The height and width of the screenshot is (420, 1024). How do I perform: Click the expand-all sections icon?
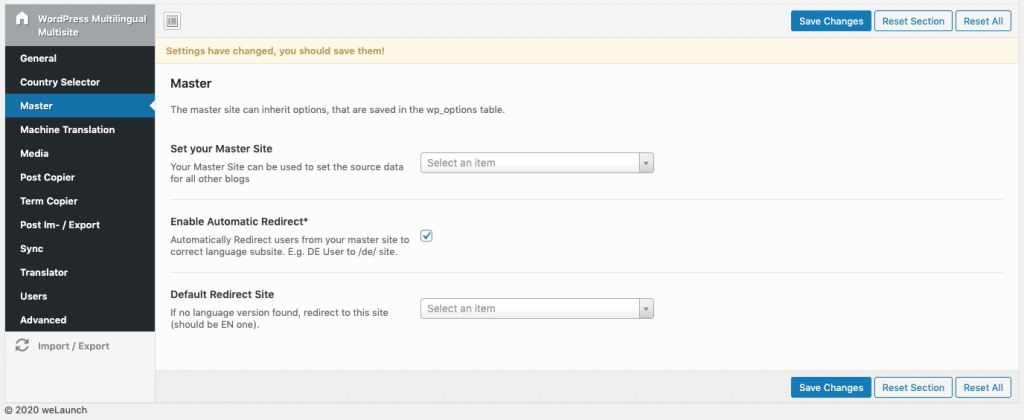coord(172,21)
